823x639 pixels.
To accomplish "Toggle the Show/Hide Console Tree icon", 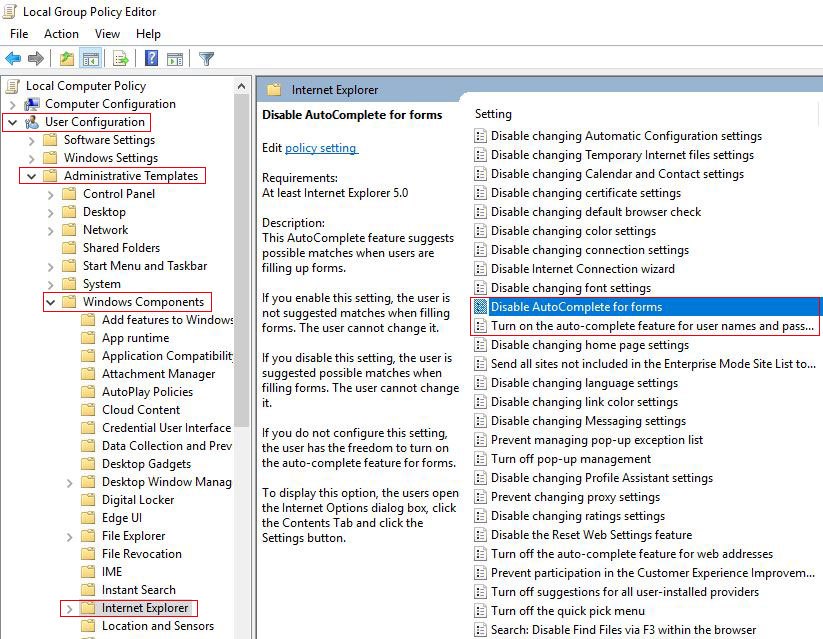I will tap(90, 58).
